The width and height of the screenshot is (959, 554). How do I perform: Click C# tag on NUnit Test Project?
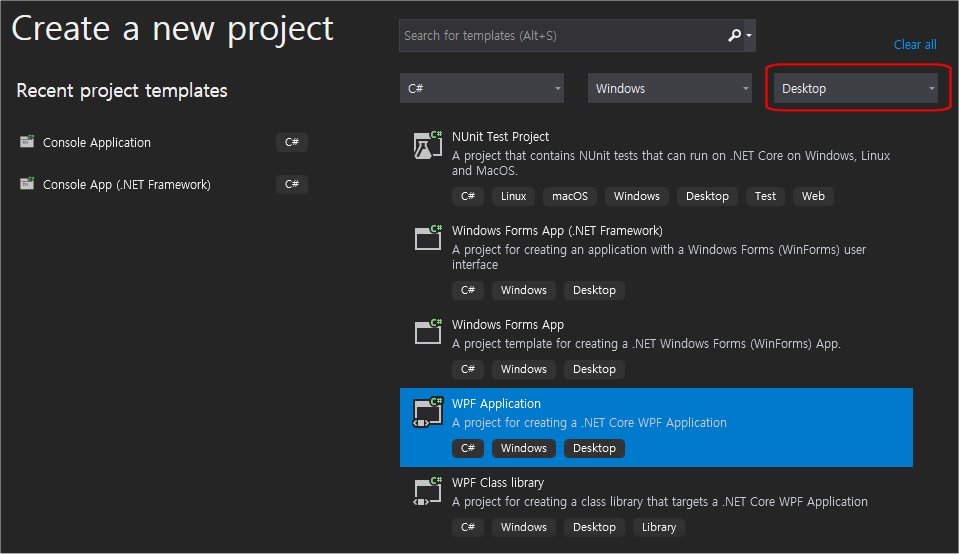pyautogui.click(x=468, y=196)
